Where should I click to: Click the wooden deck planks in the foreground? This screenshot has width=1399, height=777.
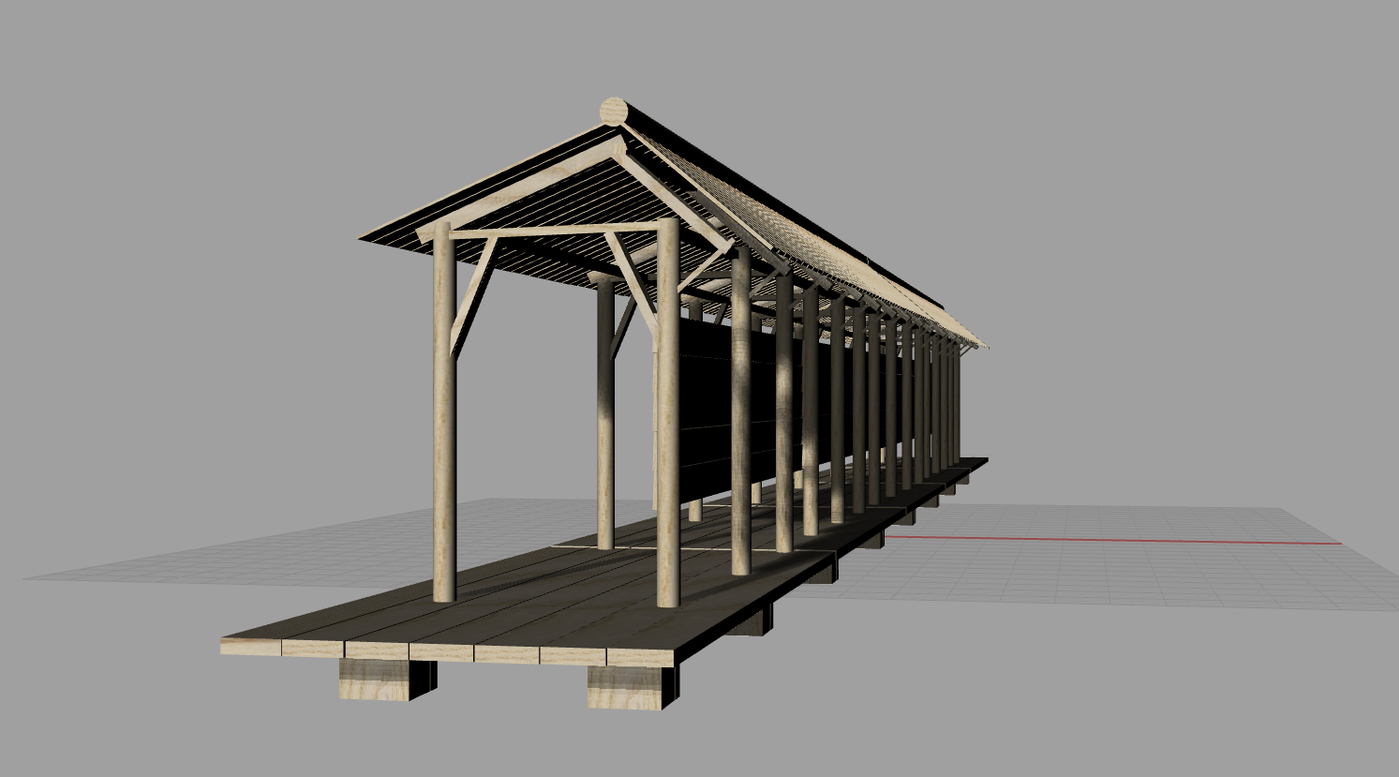tap(480, 600)
